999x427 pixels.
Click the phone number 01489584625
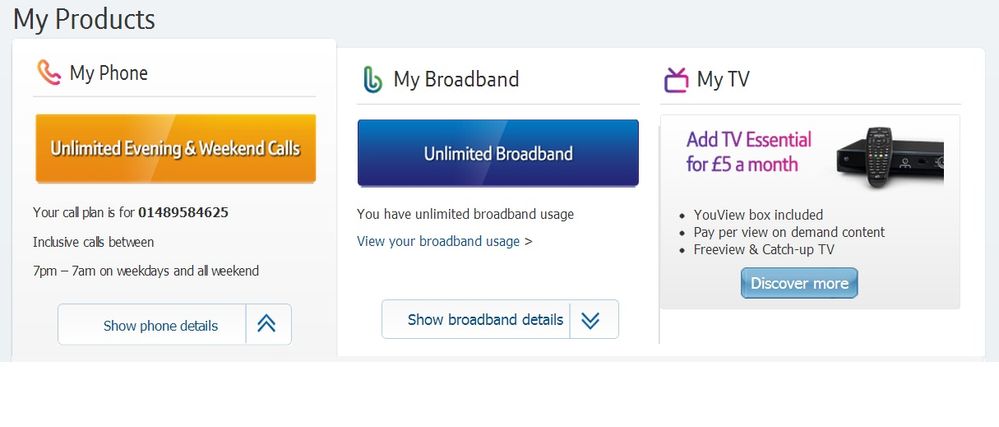(183, 212)
